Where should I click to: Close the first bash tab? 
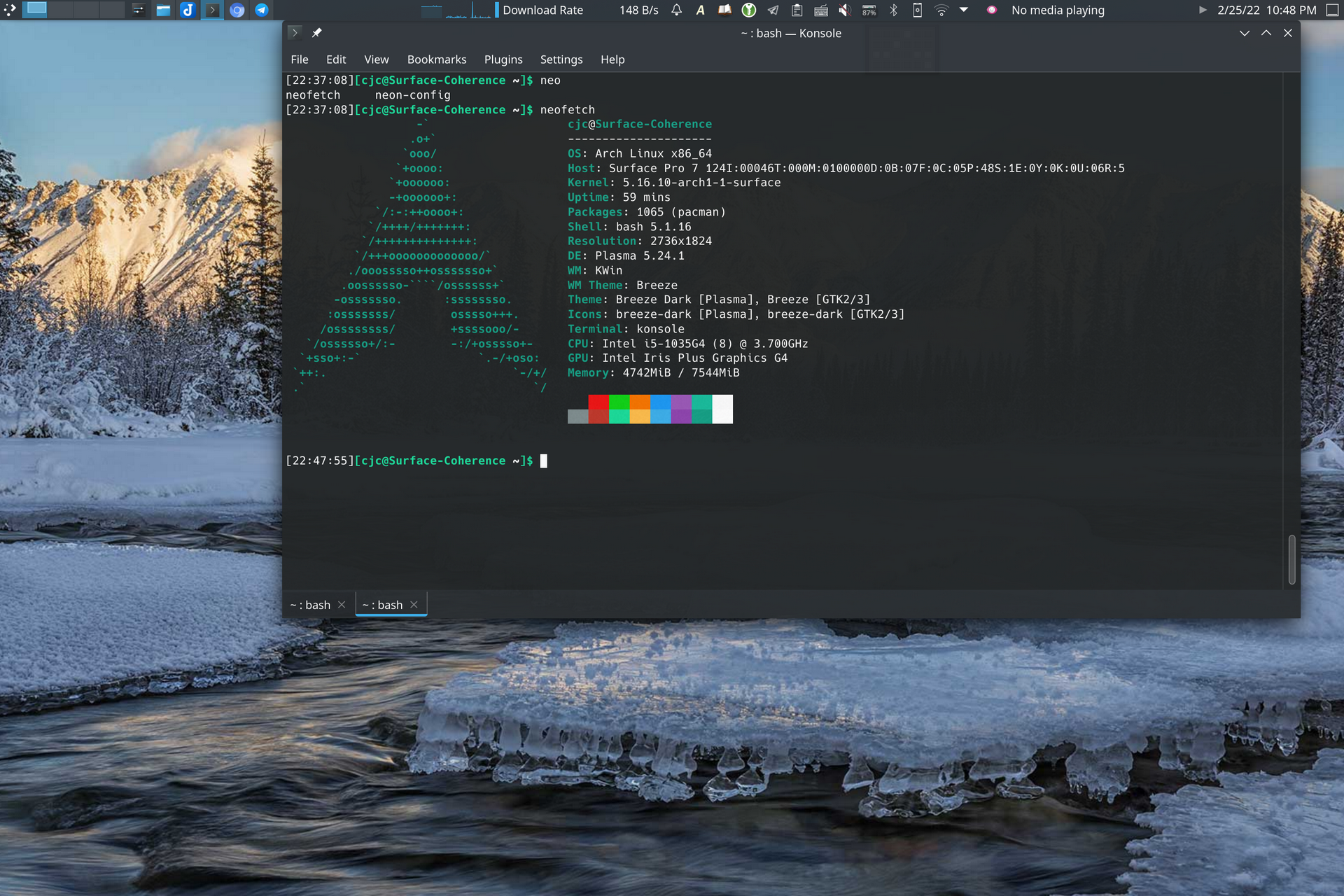pyautogui.click(x=342, y=605)
